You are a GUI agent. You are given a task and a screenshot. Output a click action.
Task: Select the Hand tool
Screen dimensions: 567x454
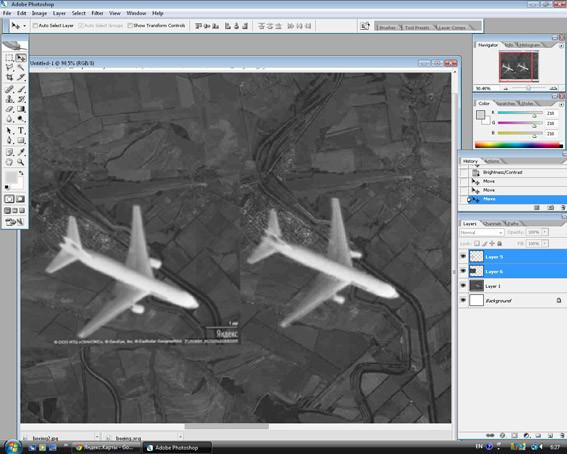[x=9, y=162]
